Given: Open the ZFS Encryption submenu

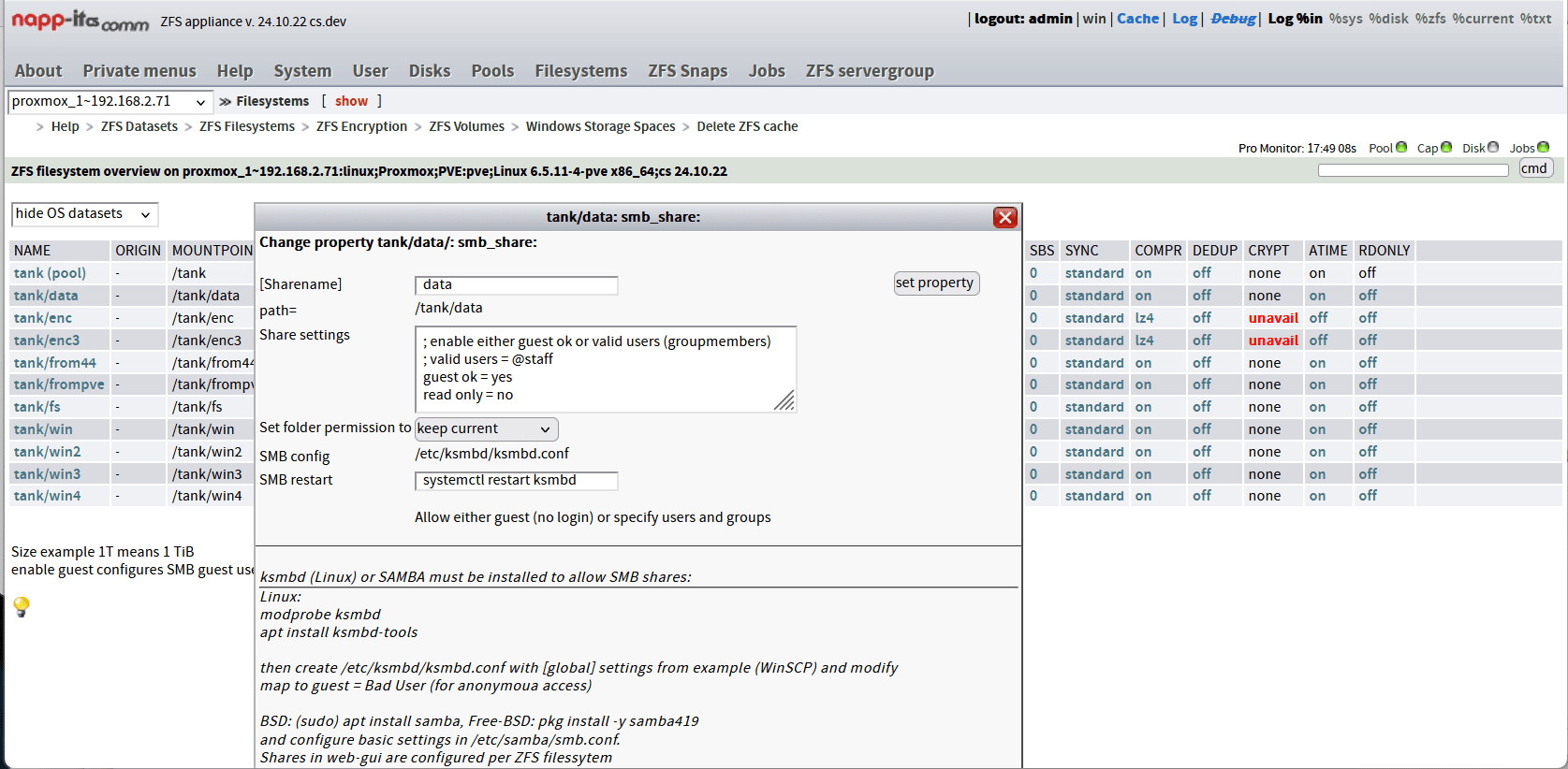Looking at the screenshot, I should click(361, 126).
